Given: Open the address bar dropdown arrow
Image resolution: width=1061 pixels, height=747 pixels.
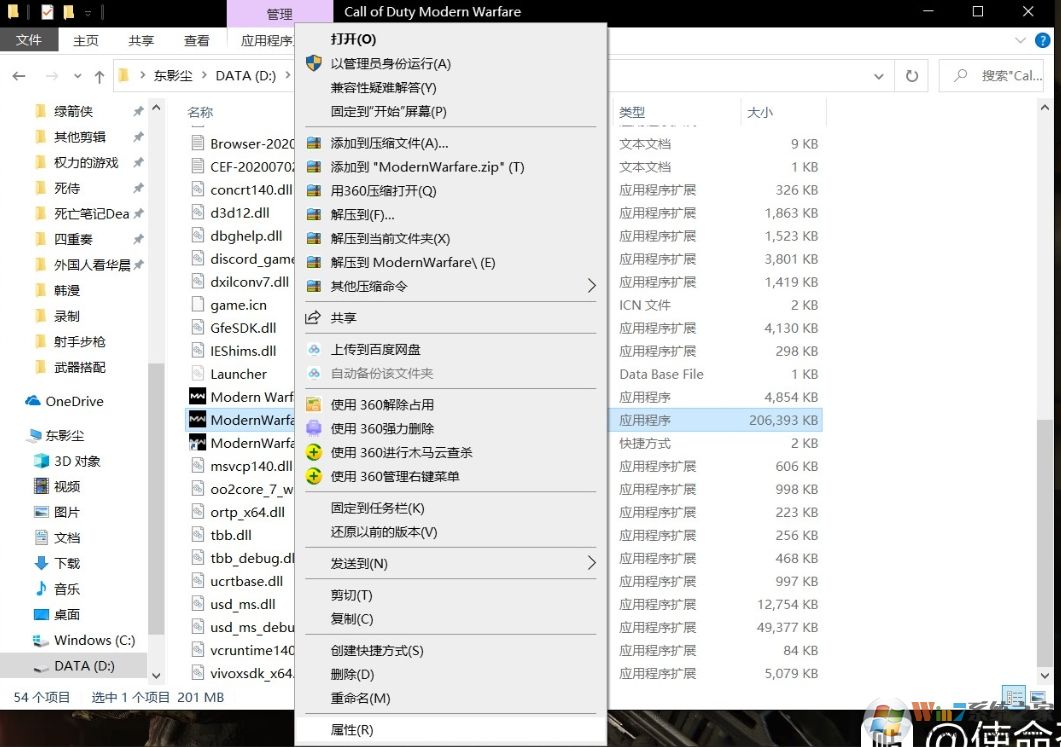Looking at the screenshot, I should pyautogui.click(x=879, y=75).
